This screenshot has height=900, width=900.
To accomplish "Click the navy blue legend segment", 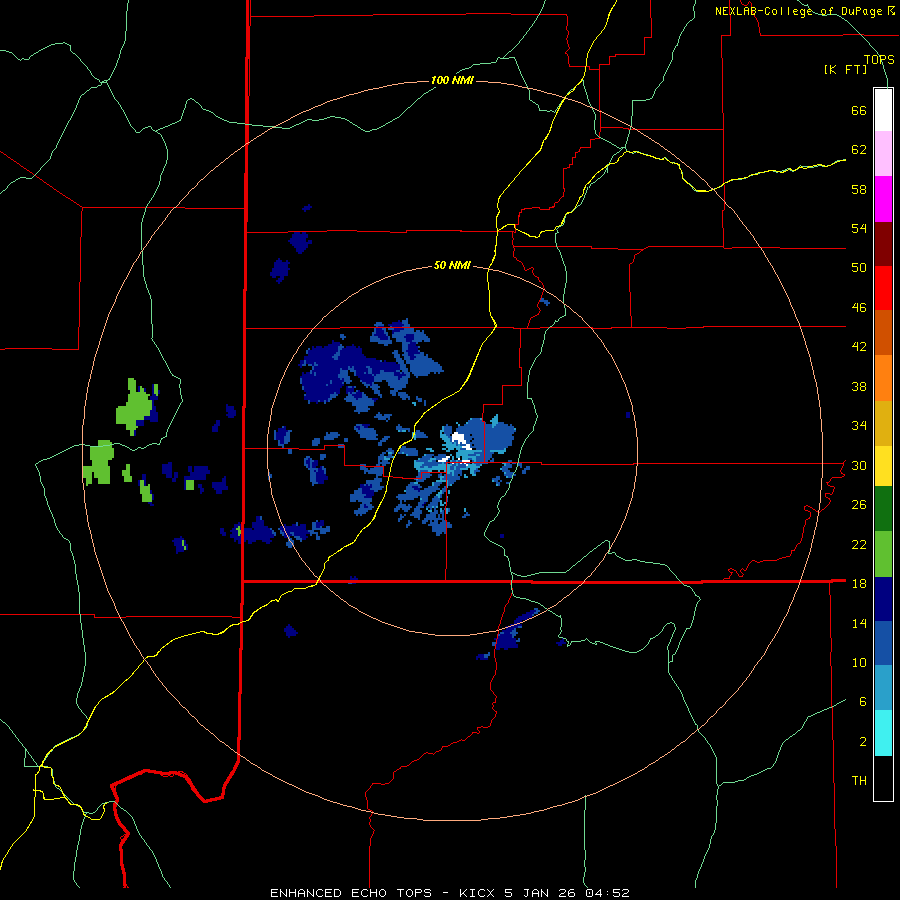I will pos(883,599).
